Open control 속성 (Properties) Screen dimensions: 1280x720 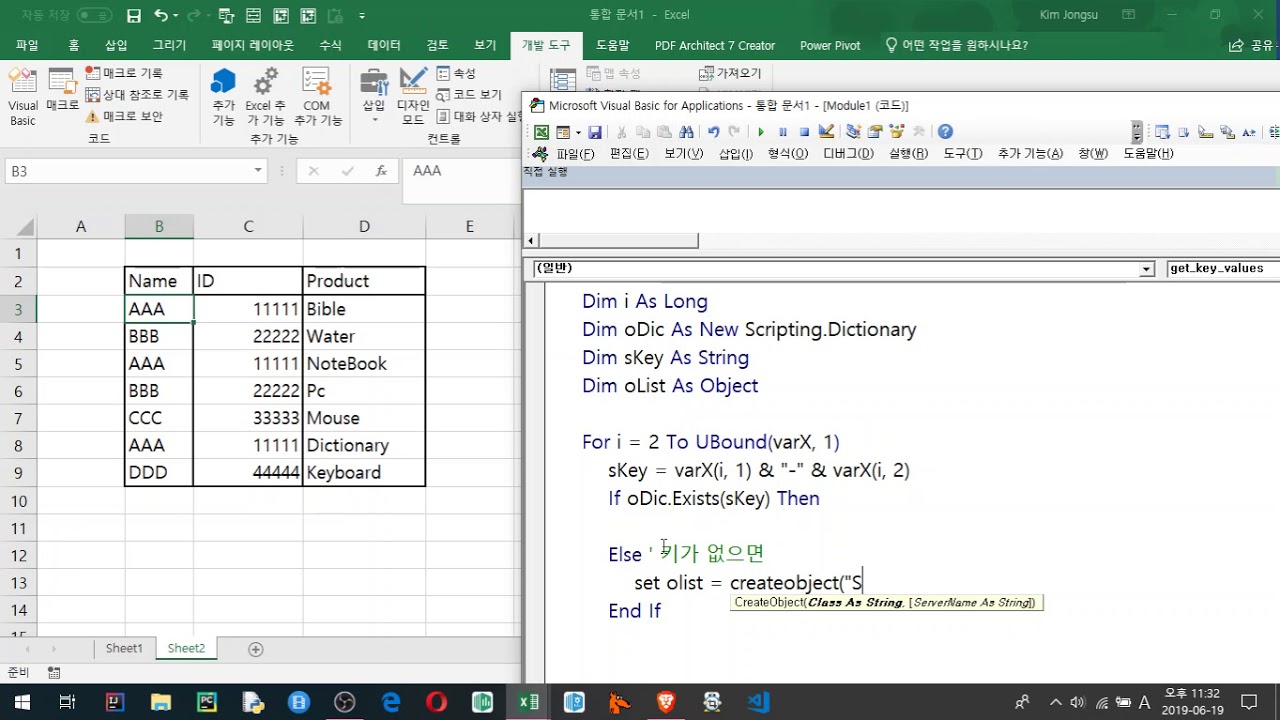(457, 74)
